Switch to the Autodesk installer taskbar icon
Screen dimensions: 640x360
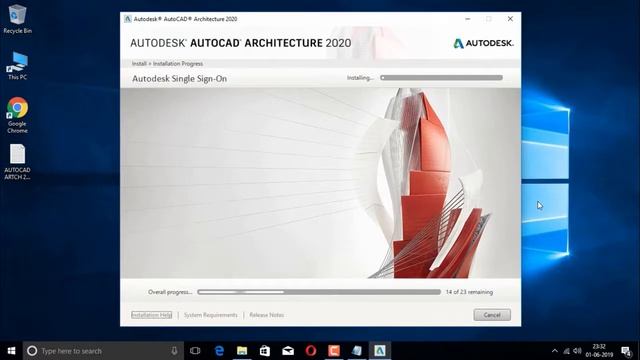(380, 351)
